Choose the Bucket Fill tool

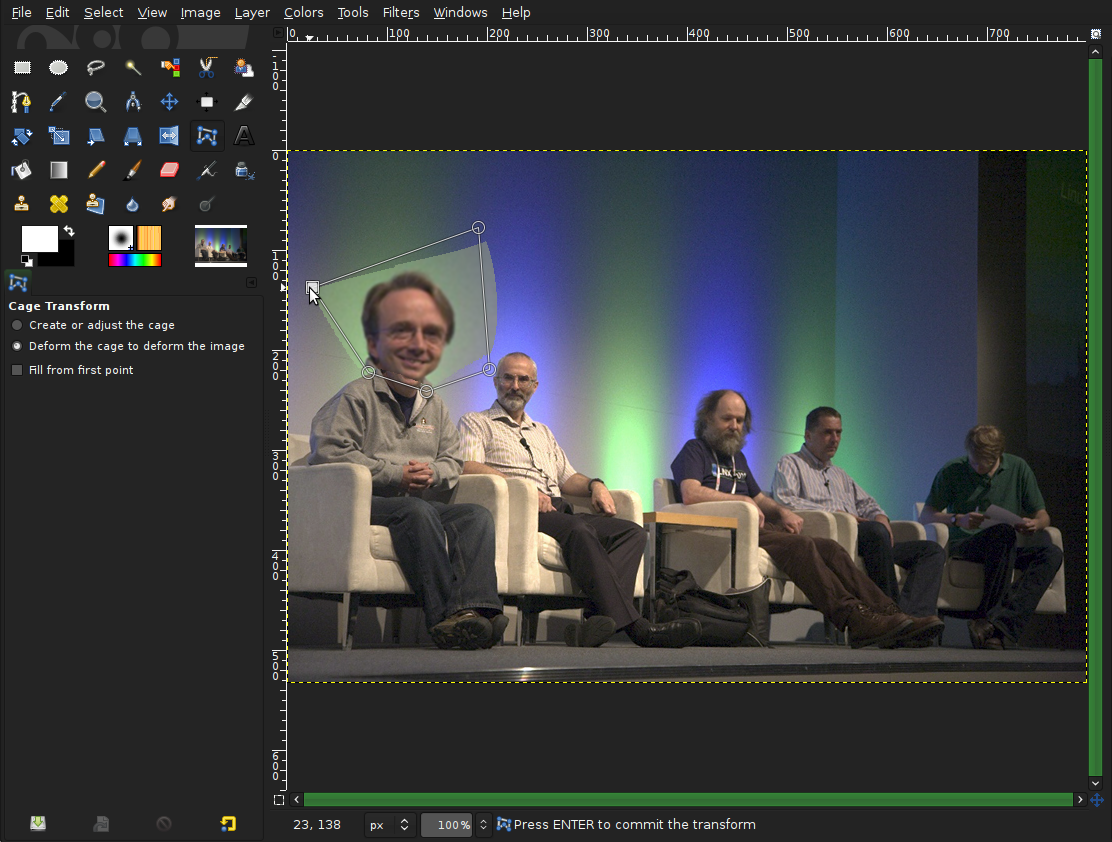point(22,170)
